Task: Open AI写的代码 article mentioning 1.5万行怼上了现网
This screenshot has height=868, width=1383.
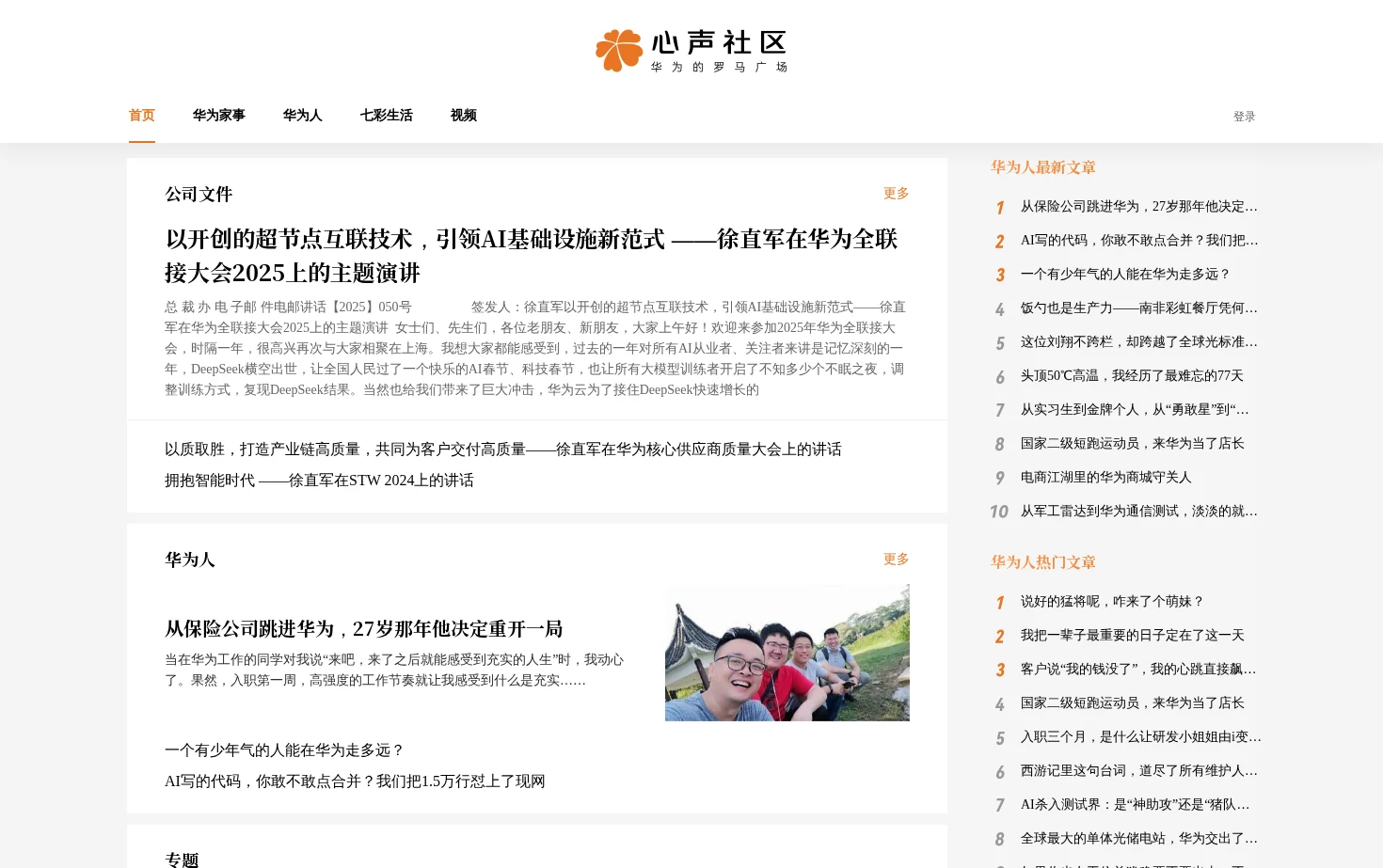Action: [x=355, y=781]
